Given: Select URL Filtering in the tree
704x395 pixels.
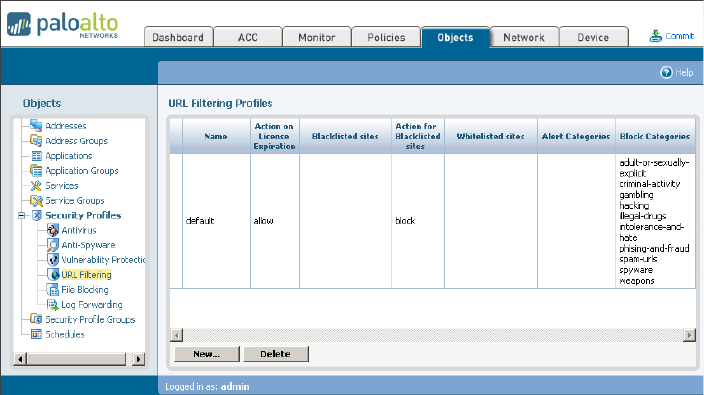Looking at the screenshot, I should tap(86, 275).
